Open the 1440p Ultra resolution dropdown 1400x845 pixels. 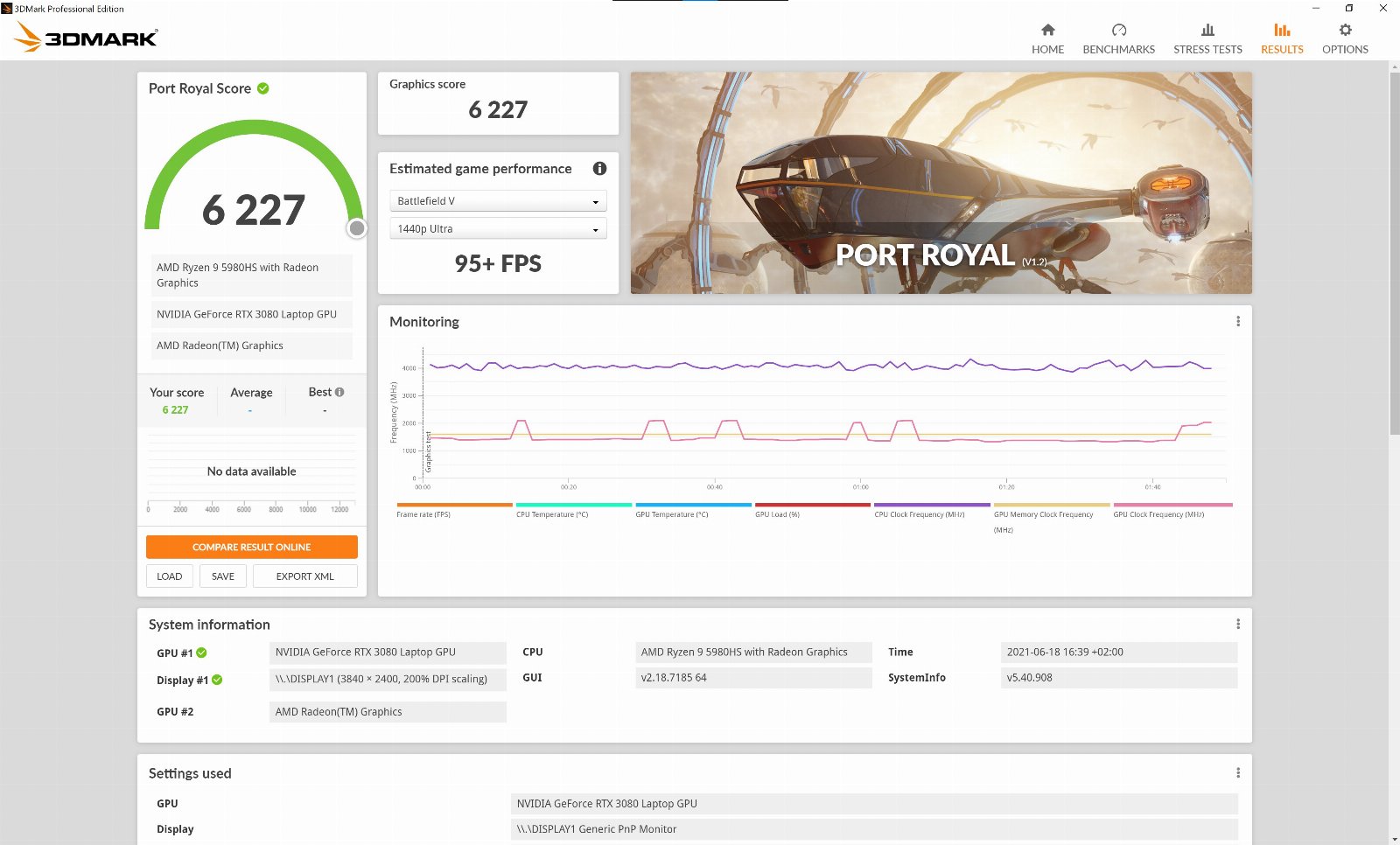(498, 229)
